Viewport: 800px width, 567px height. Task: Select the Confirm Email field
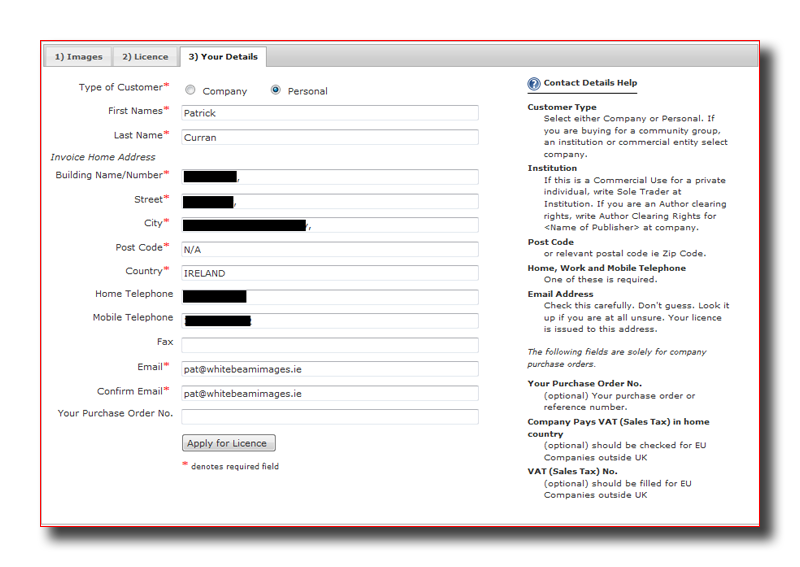329,393
